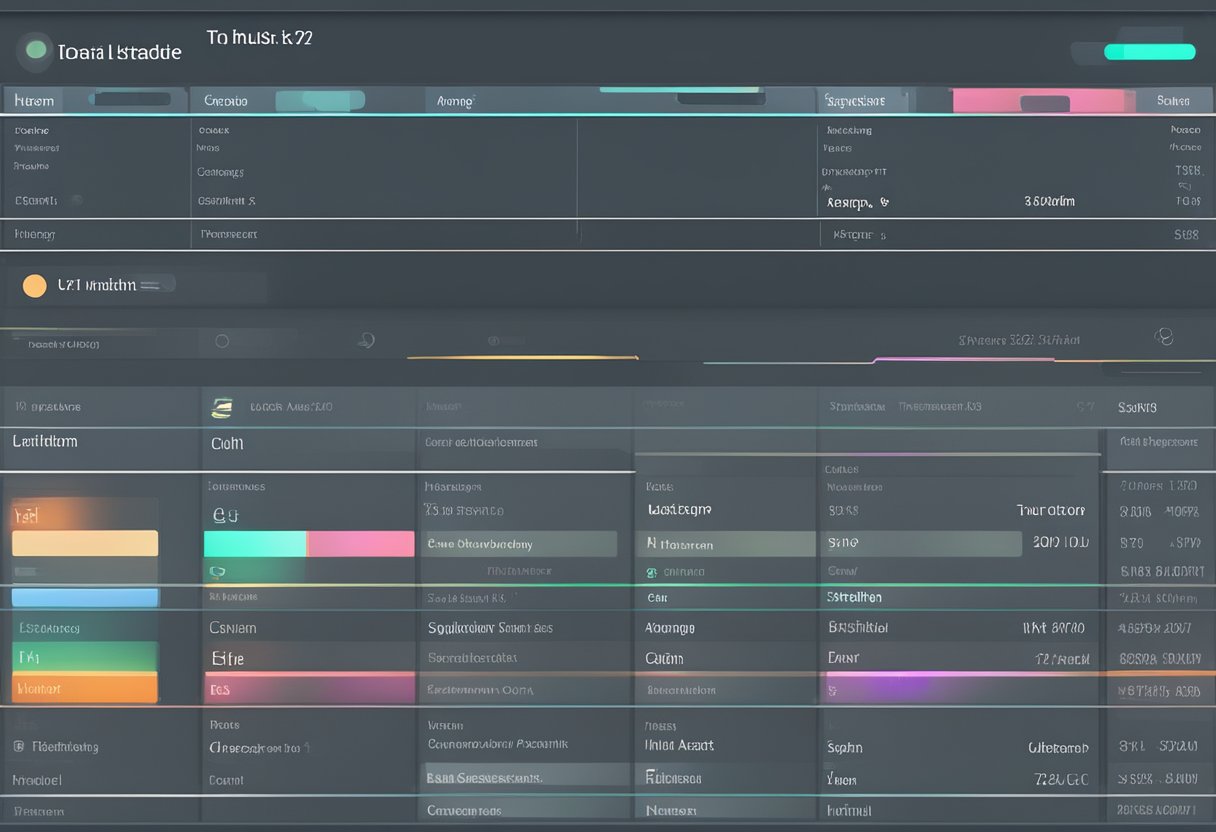Click the blue bar in left panel
1216x832 pixels.
coord(85,597)
